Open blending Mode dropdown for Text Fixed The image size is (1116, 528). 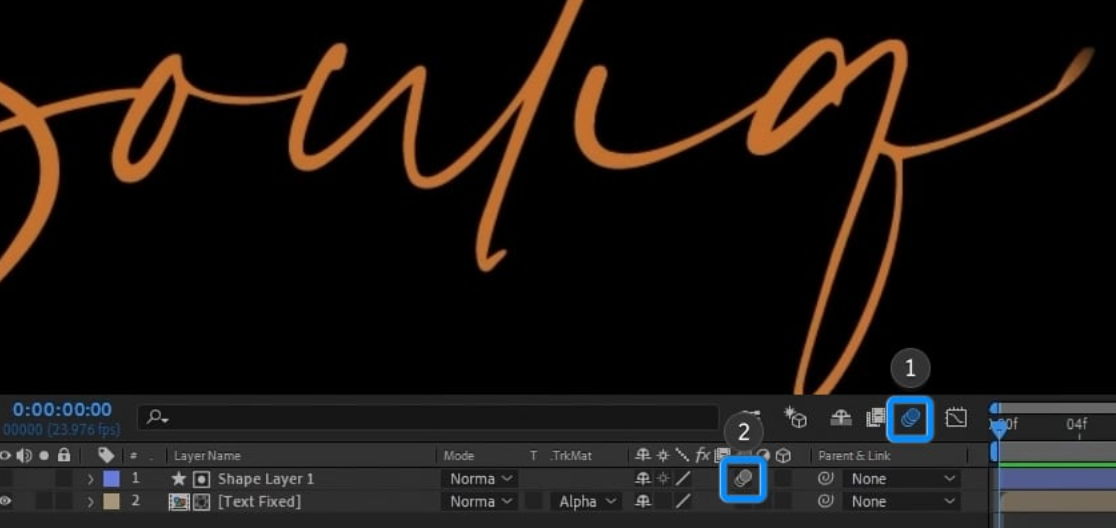[x=480, y=502]
